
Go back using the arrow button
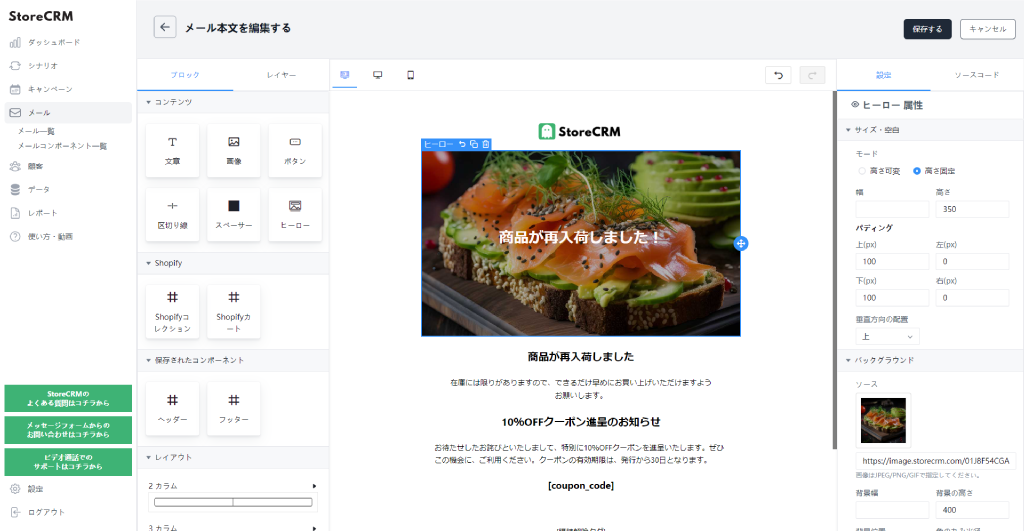coord(165,27)
